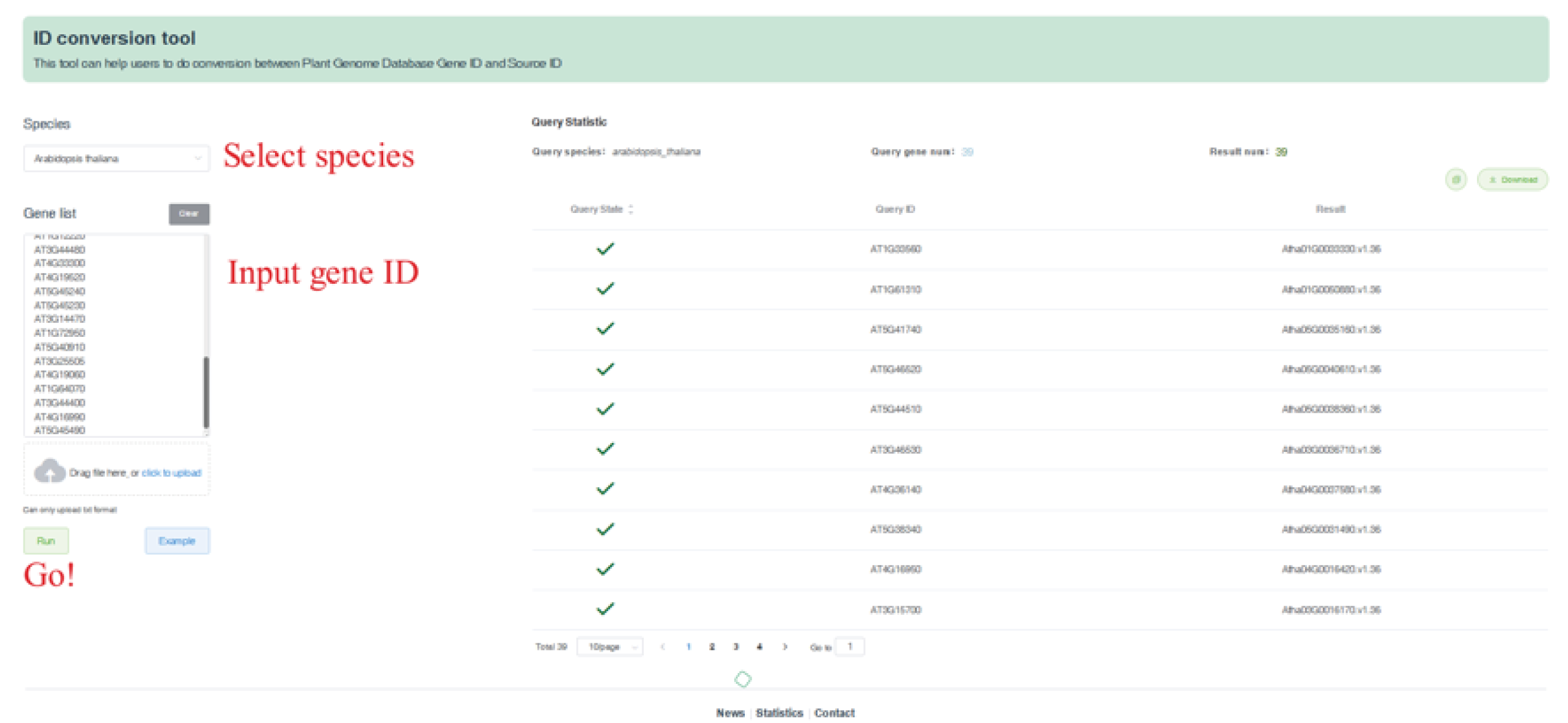Expand the 10/page size selector
The height and width of the screenshot is (723, 1568).
(x=609, y=647)
